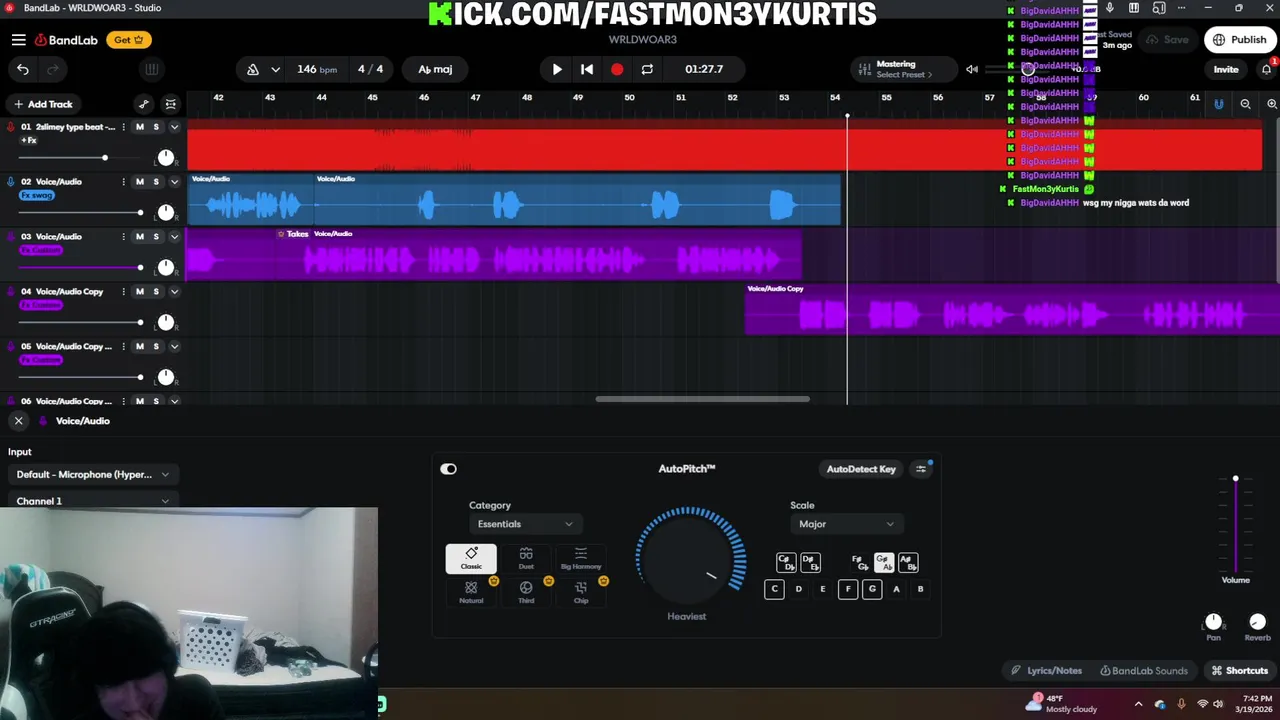
Task: Open Lyrics/Notes panel
Action: [x=1046, y=671]
